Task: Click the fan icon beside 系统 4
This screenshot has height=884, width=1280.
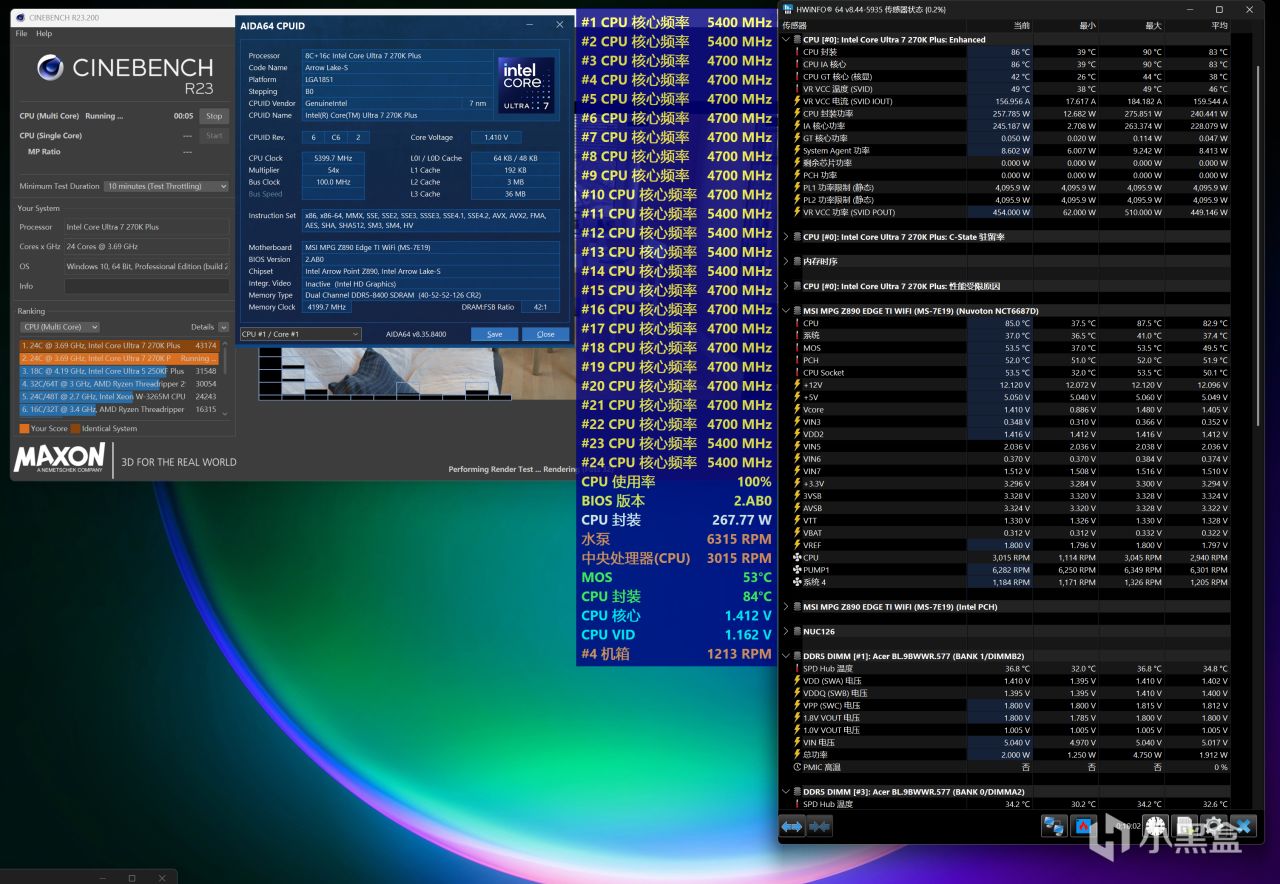Action: pos(797,582)
